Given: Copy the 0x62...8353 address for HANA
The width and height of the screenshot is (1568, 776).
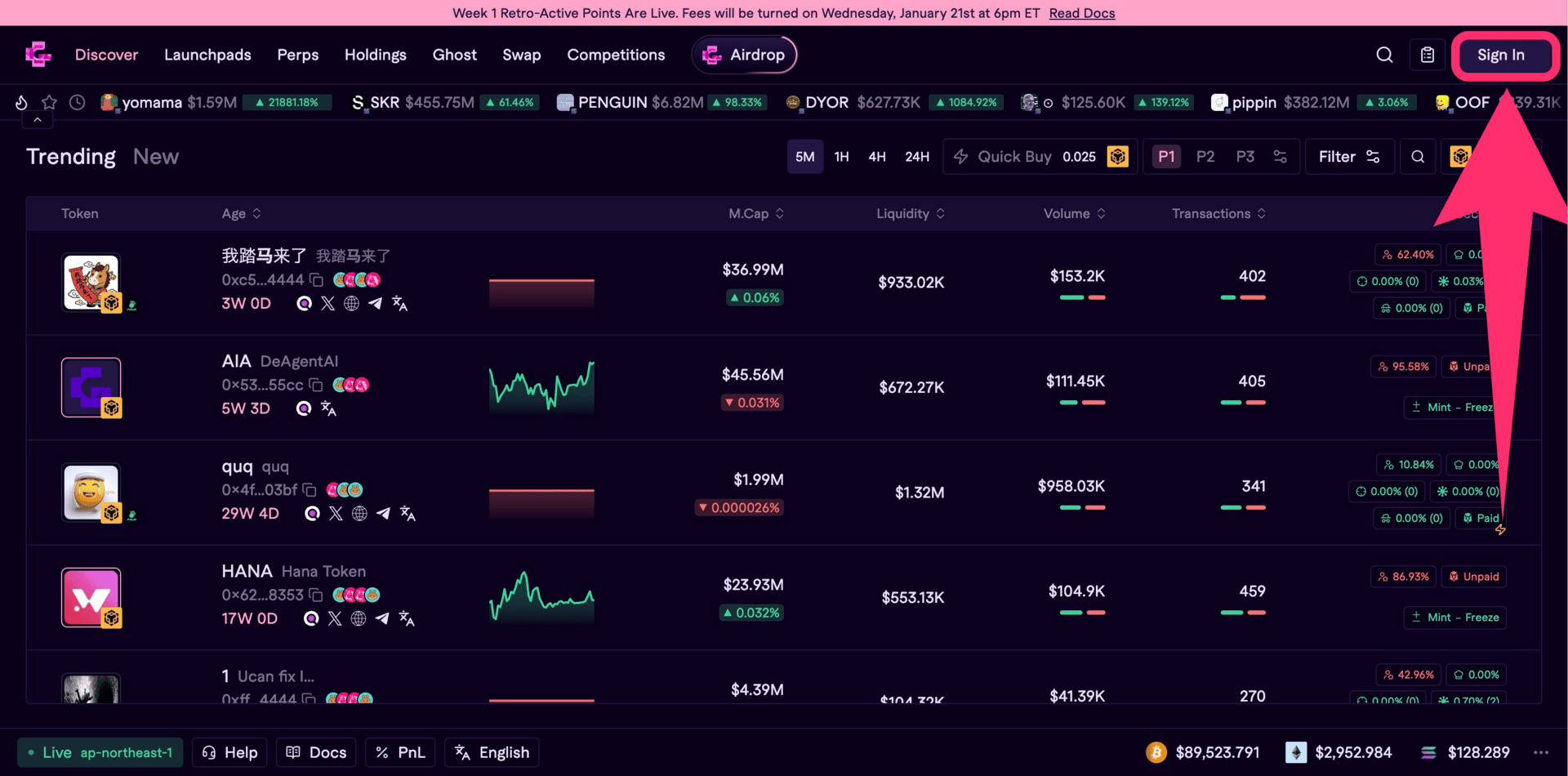Looking at the screenshot, I should (316, 595).
